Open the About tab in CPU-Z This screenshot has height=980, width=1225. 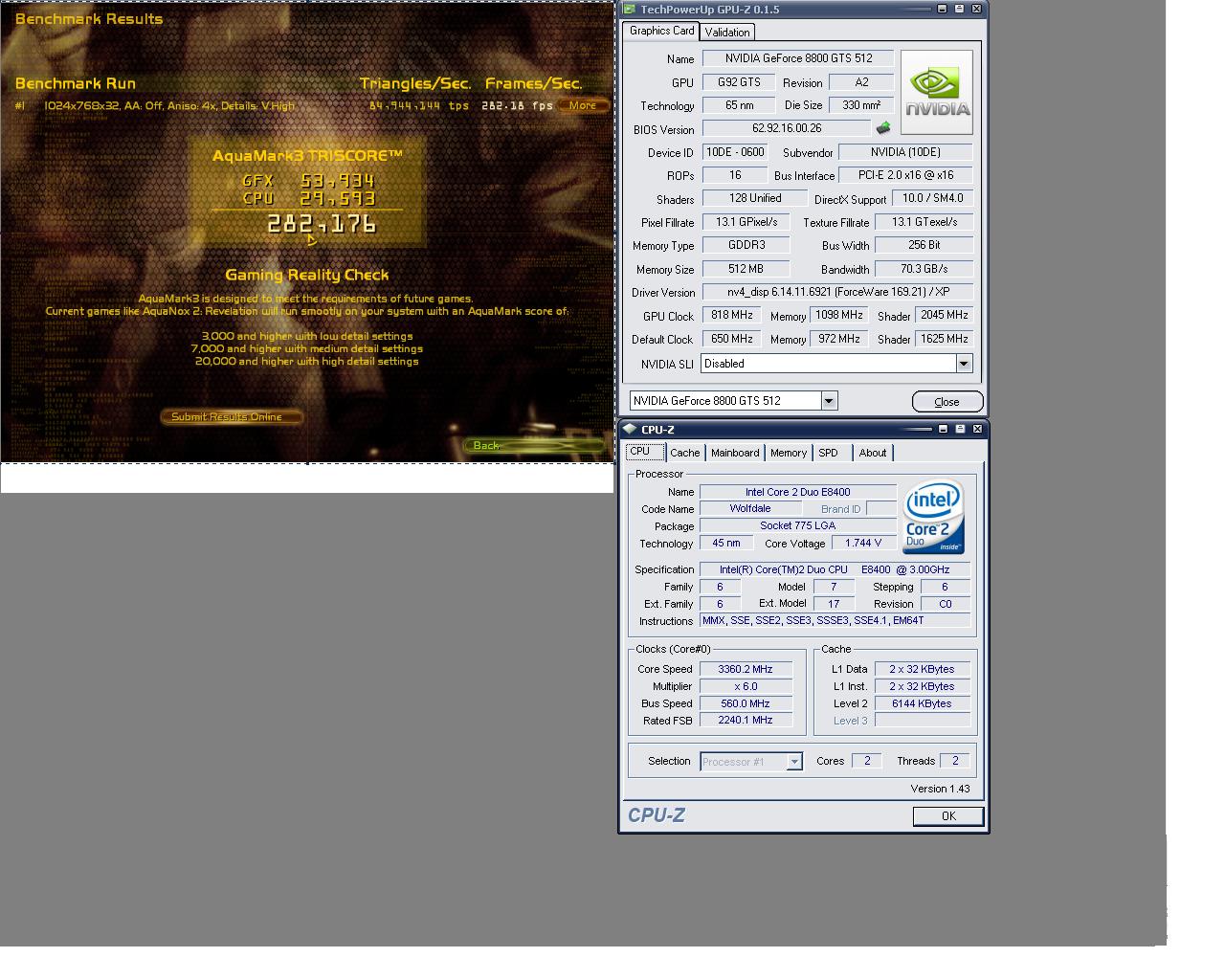point(872,453)
